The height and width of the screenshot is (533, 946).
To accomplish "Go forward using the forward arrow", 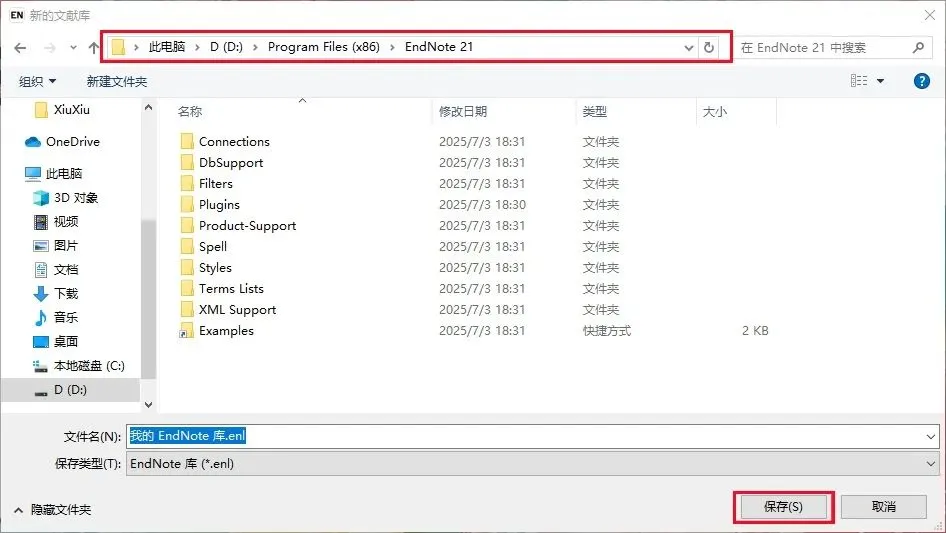I will point(49,48).
